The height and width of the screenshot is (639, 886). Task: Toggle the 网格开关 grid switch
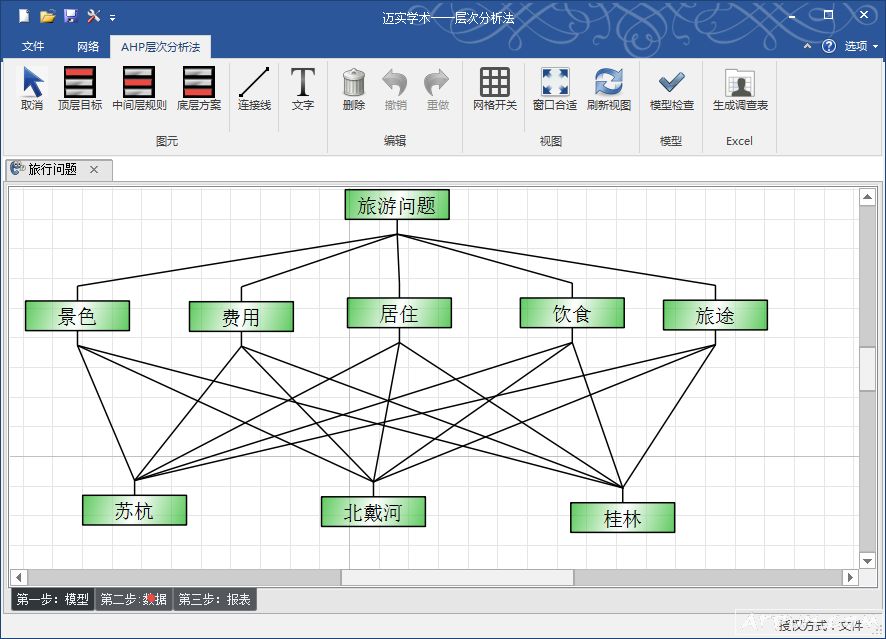tap(495, 88)
